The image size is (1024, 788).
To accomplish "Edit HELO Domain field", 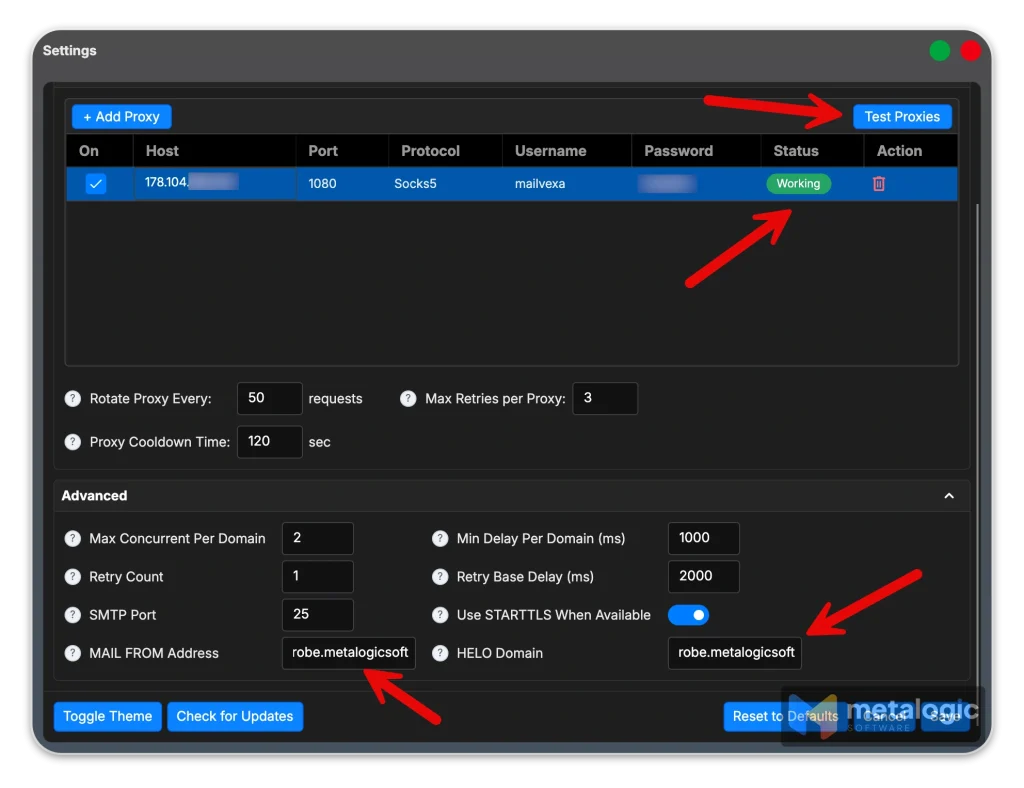I will [735, 653].
